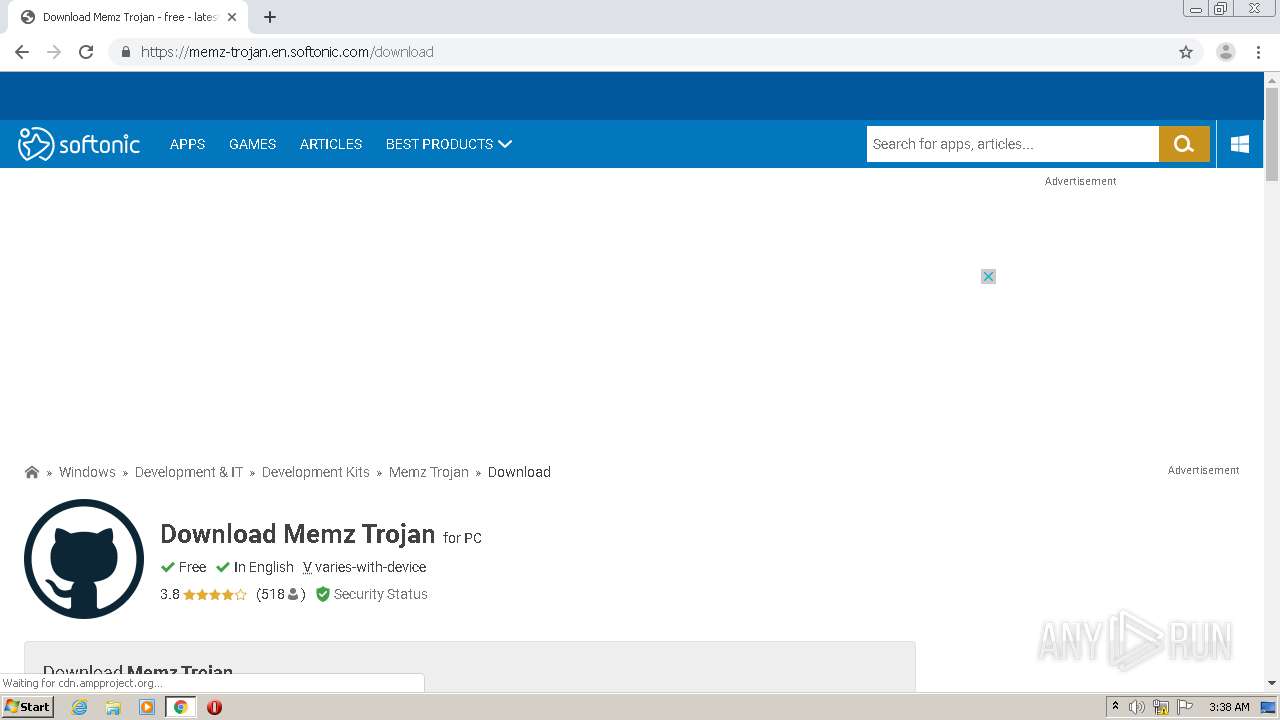Close the Download Memz Trojan tab
Viewport: 1280px width, 720px height.
(232, 17)
